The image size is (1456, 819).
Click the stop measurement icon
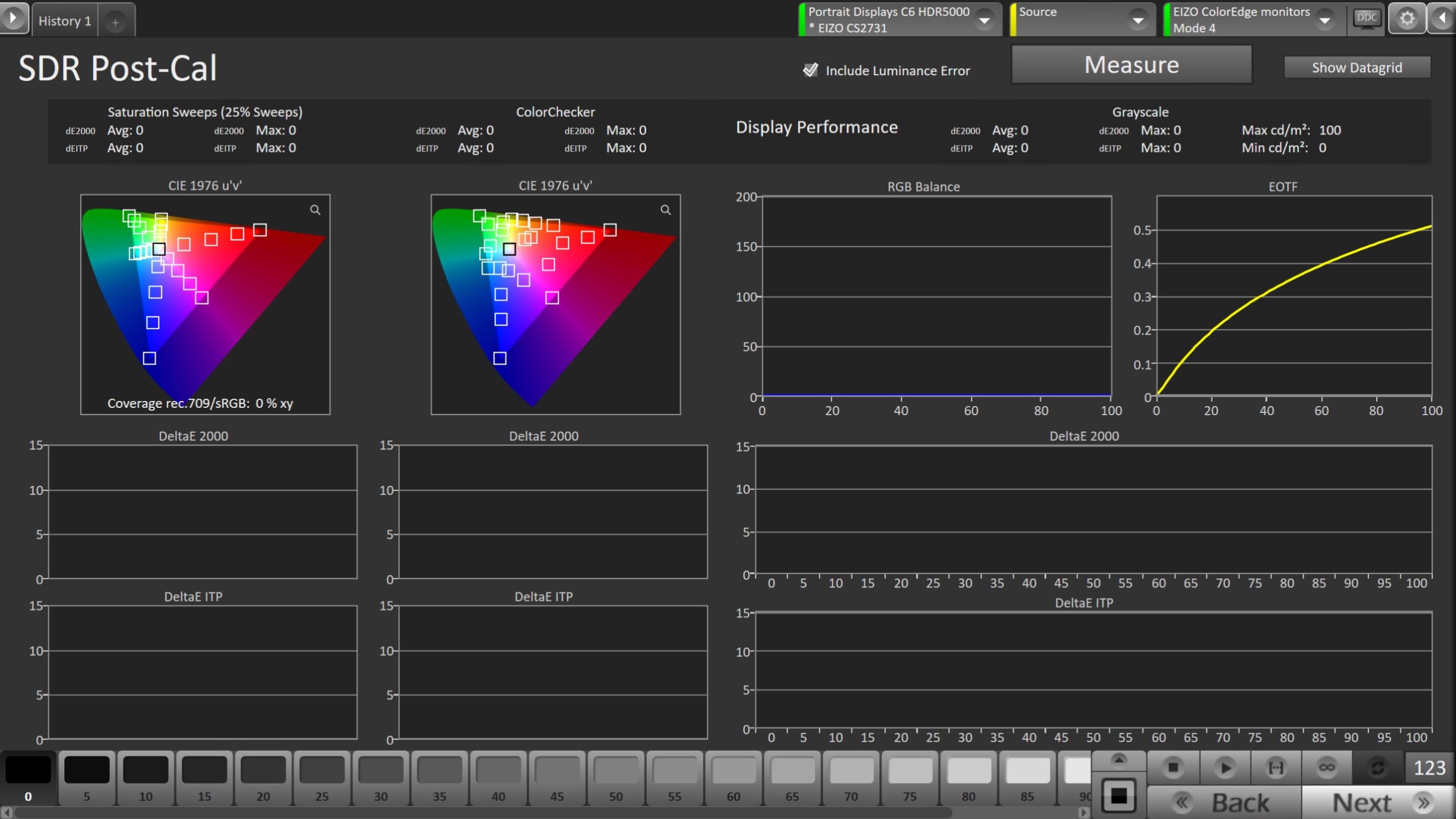[x=1173, y=767]
